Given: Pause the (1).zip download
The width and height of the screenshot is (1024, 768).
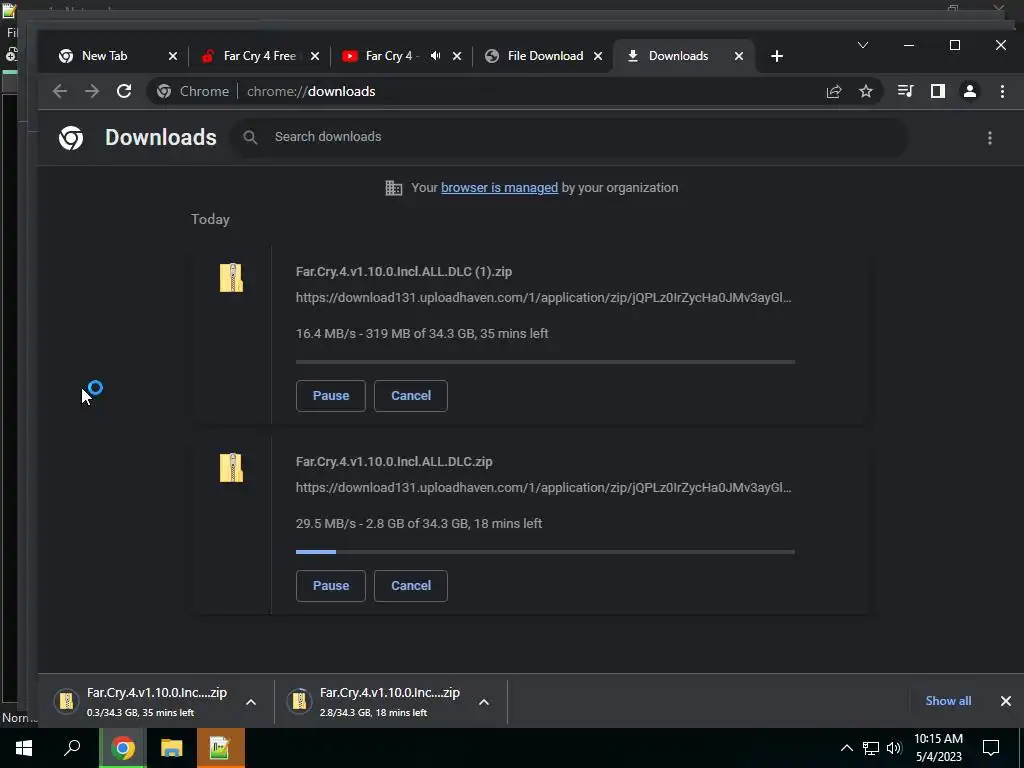Looking at the screenshot, I should pyautogui.click(x=330, y=396).
